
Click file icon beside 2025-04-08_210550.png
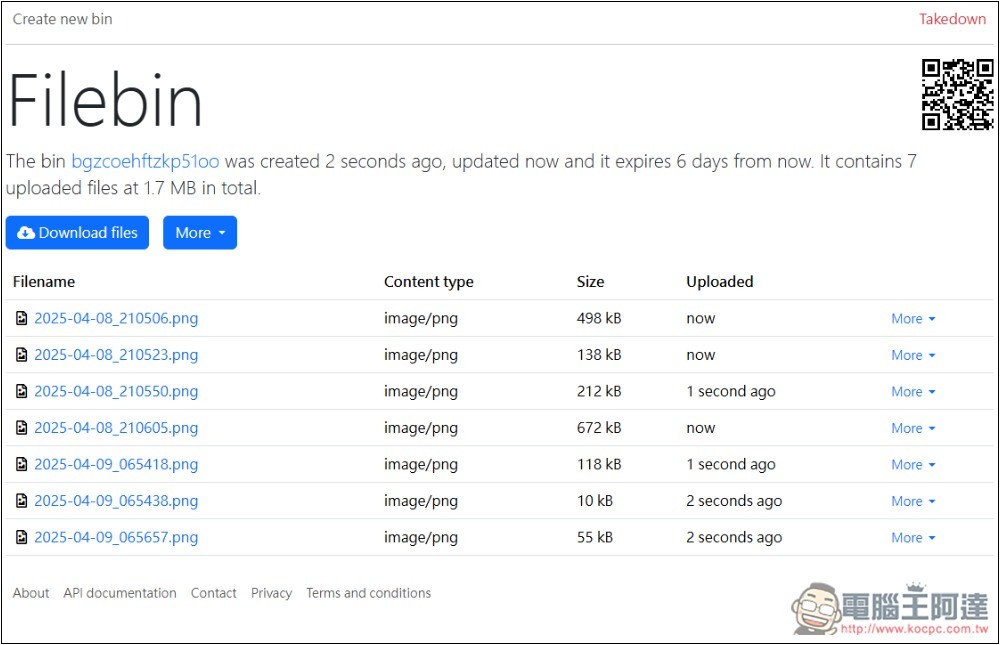click(21, 392)
